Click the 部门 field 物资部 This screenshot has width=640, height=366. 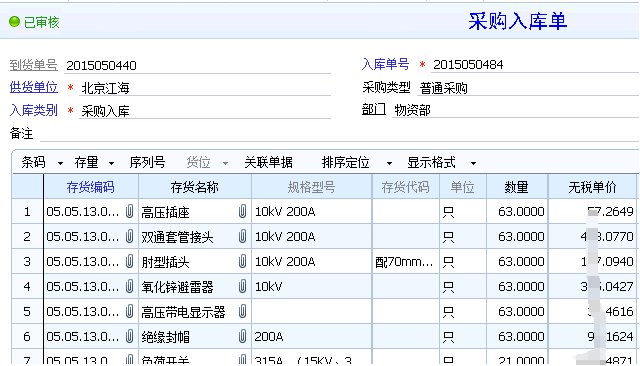point(516,110)
